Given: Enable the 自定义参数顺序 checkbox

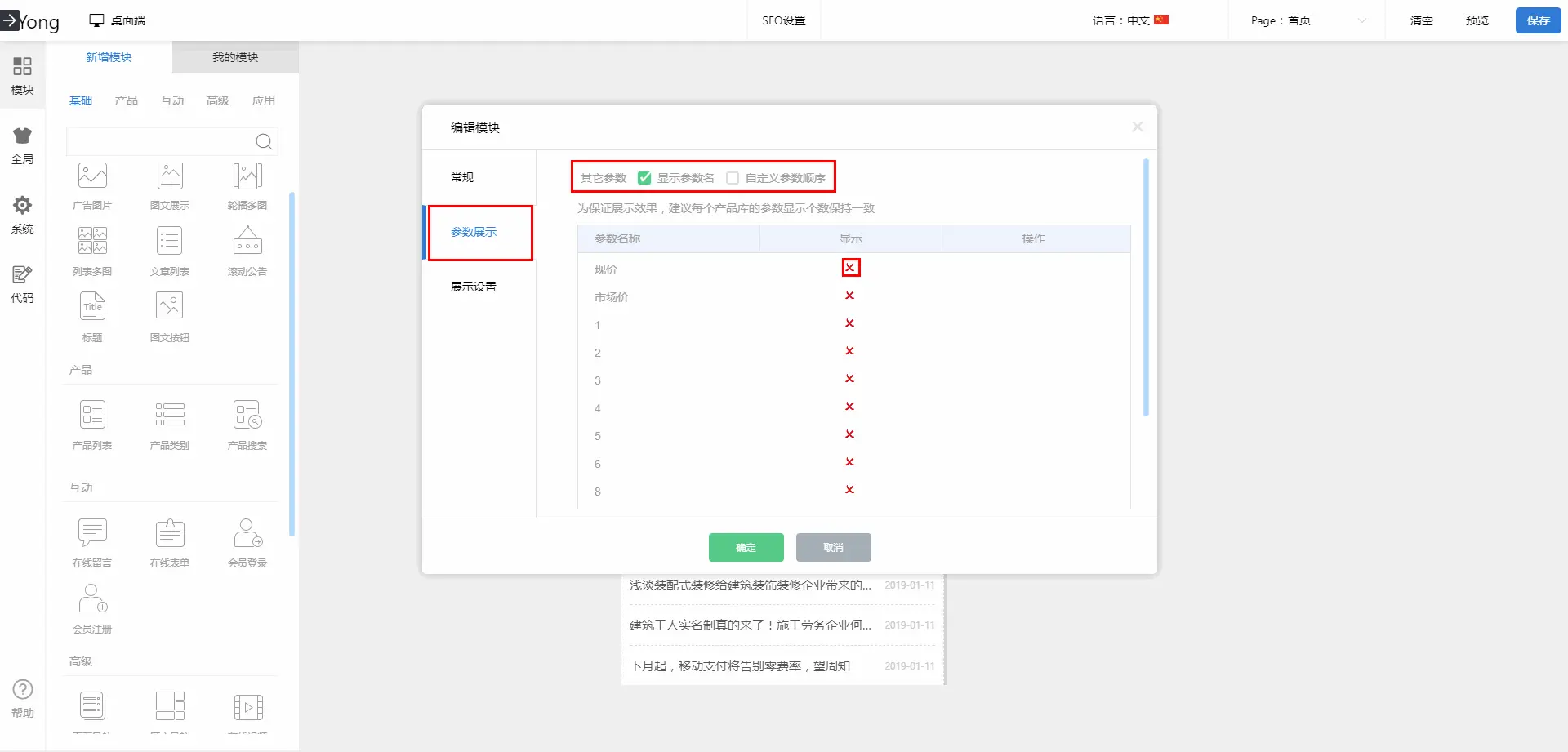Looking at the screenshot, I should (x=733, y=178).
